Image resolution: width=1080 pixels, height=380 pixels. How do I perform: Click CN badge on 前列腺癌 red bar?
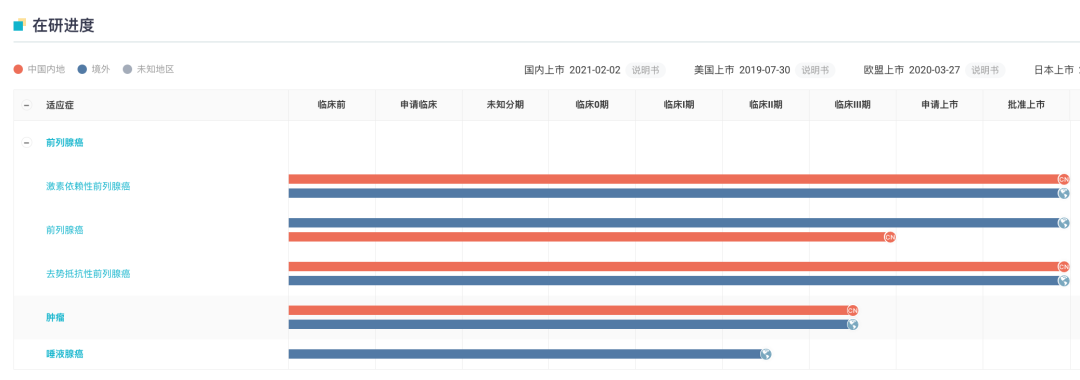tap(890, 237)
